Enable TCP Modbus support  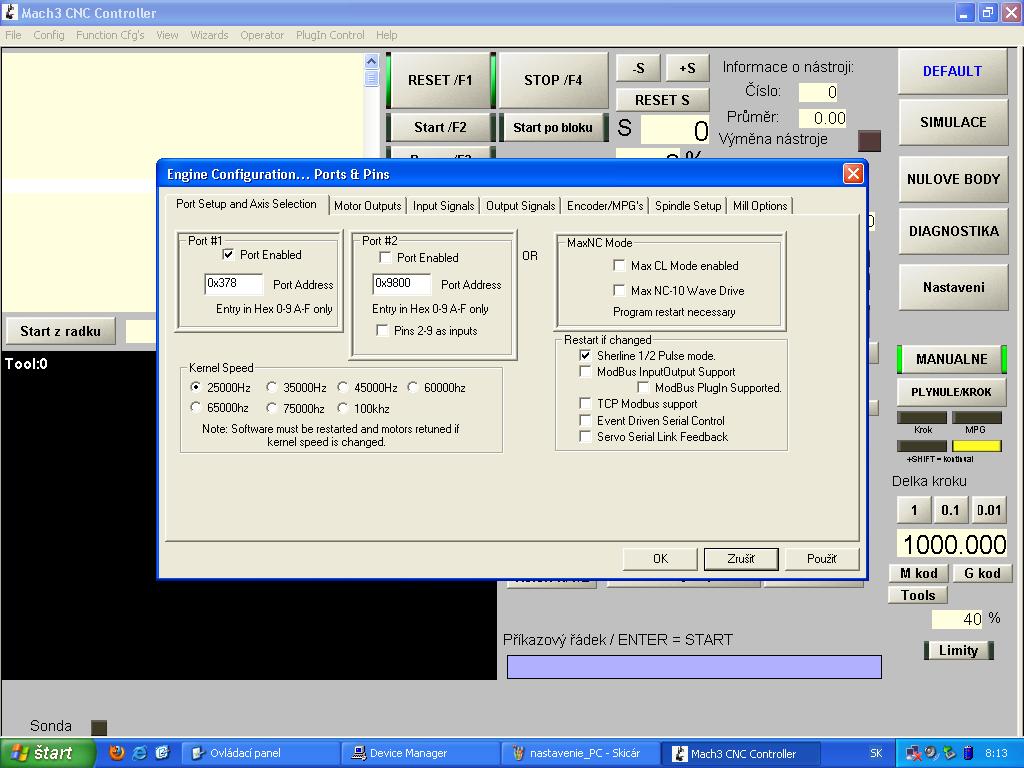pyautogui.click(x=586, y=404)
